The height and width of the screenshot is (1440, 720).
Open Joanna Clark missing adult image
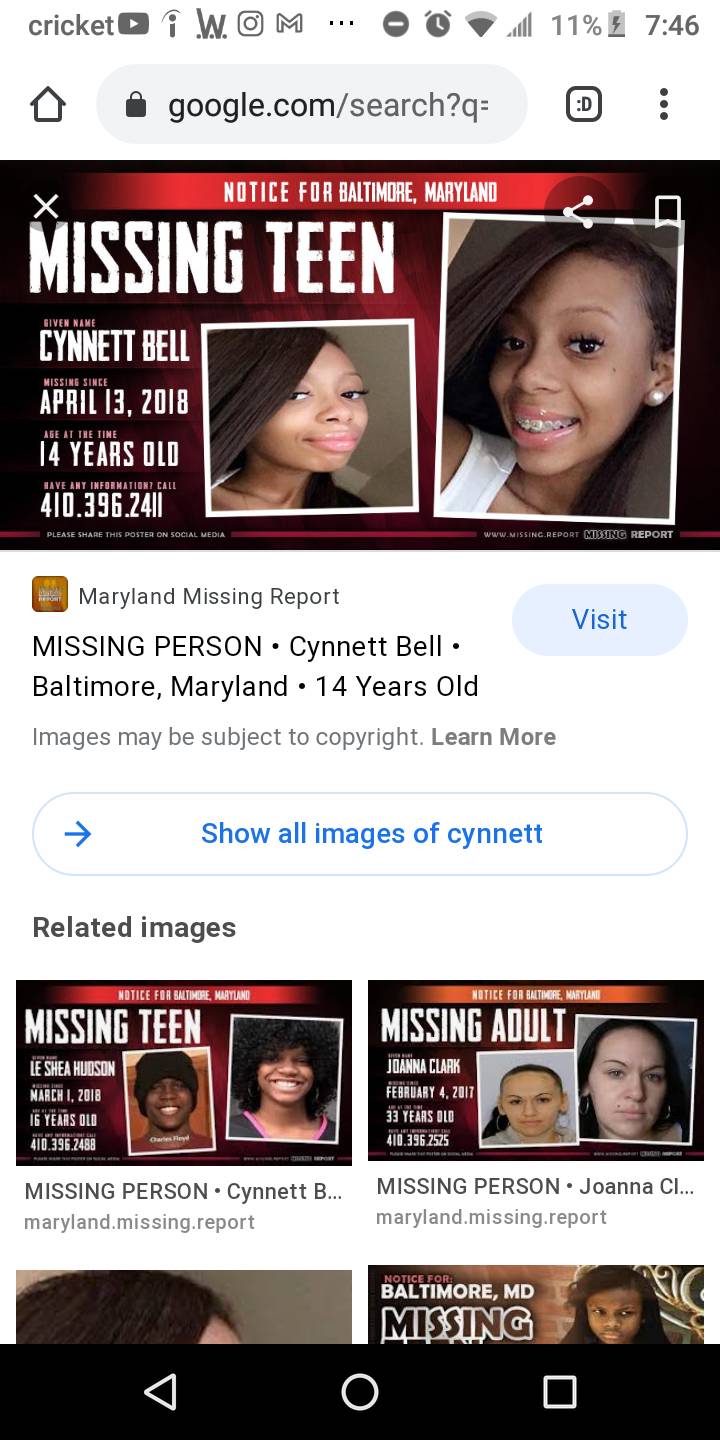pyautogui.click(x=536, y=1070)
